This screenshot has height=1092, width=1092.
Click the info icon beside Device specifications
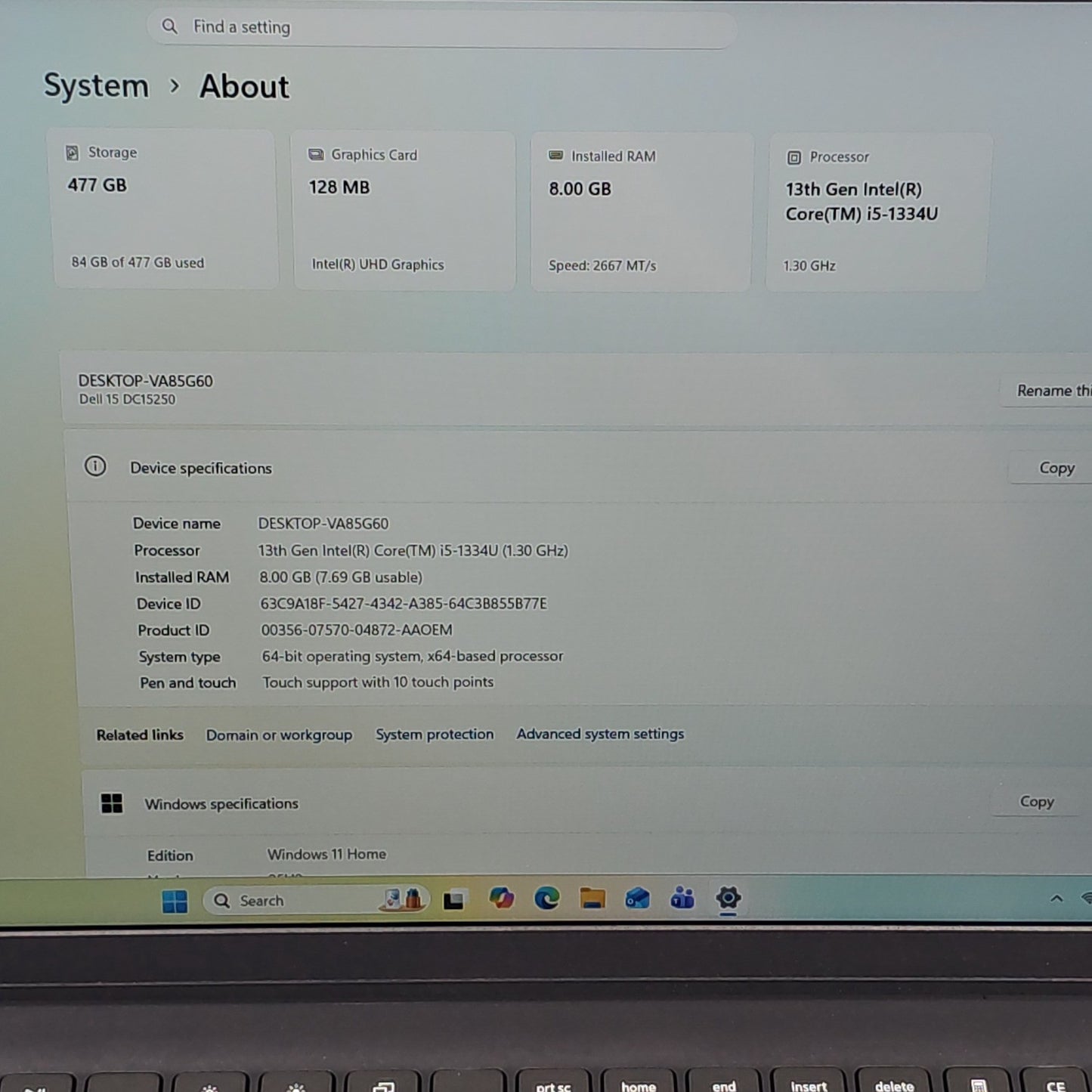(95, 466)
